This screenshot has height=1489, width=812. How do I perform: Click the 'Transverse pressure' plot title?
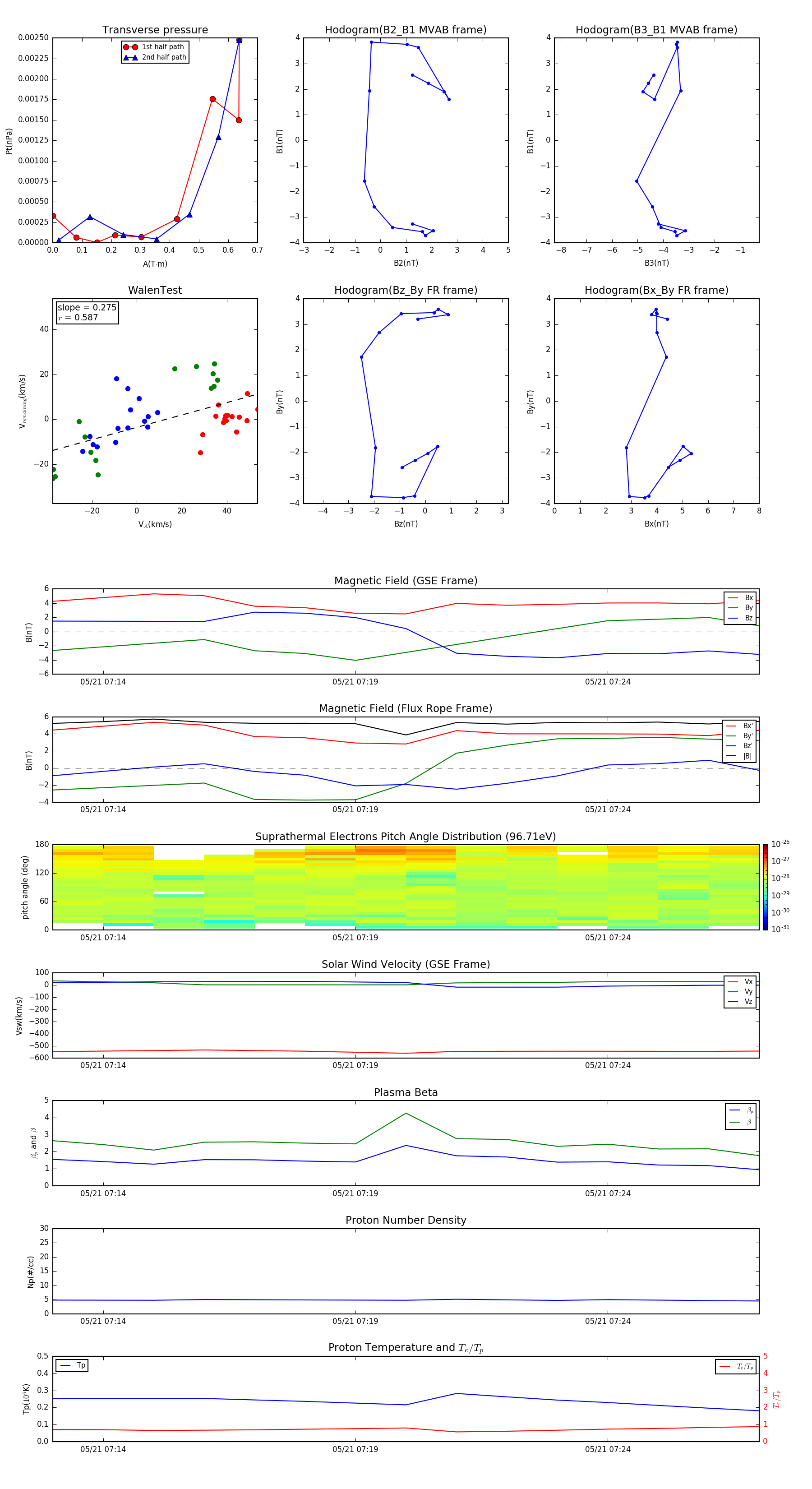pos(155,30)
